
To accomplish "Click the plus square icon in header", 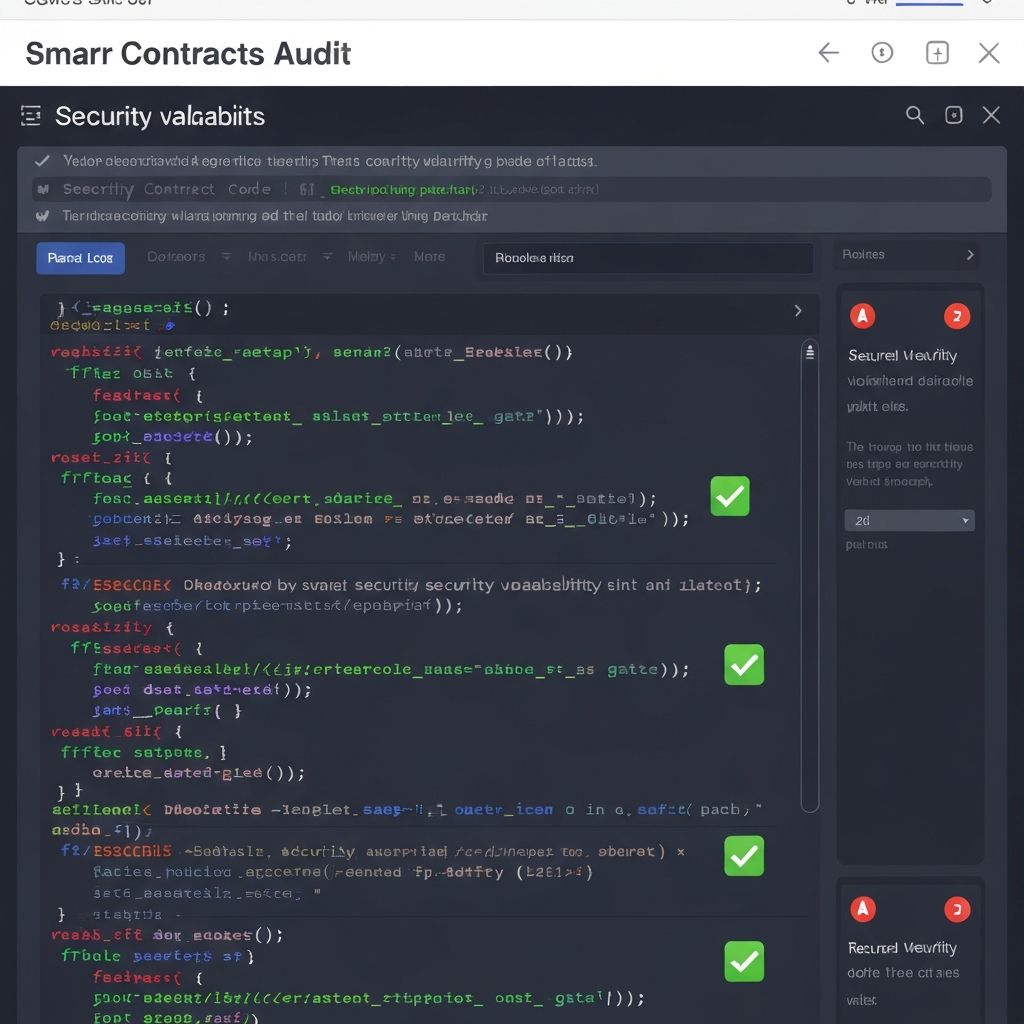I will [937, 53].
